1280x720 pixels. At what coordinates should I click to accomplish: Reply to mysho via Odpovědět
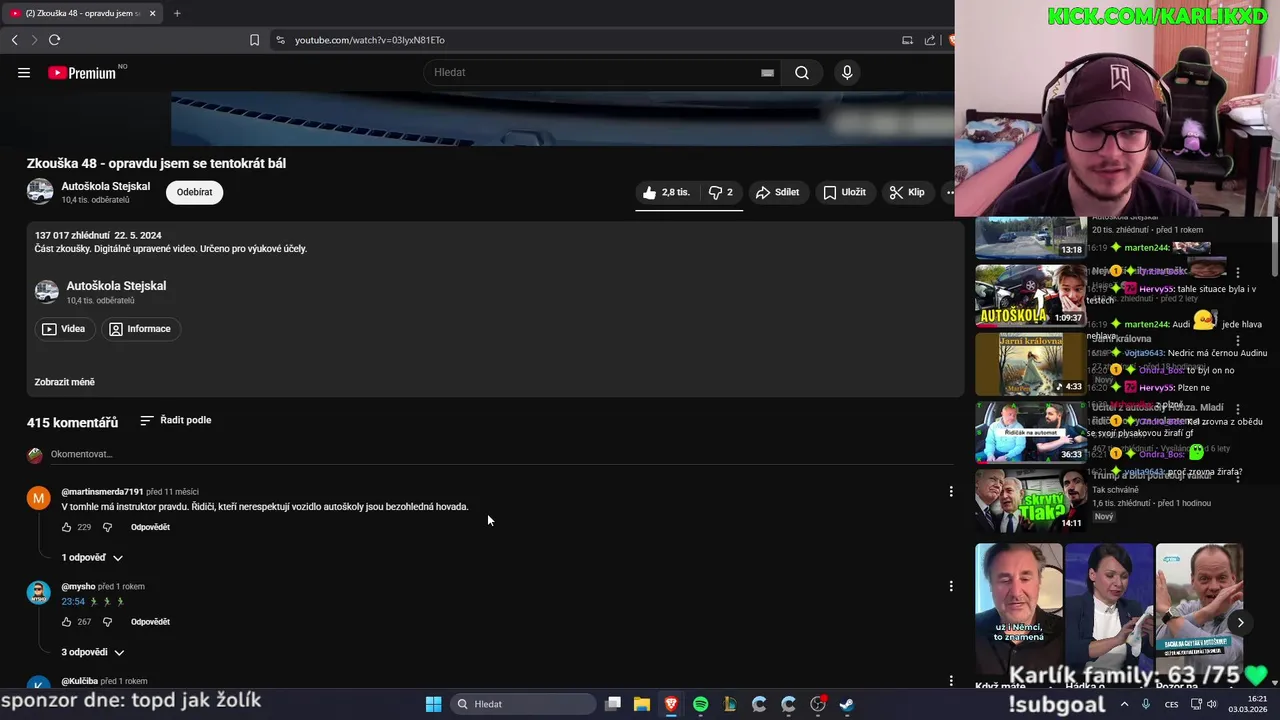point(150,622)
